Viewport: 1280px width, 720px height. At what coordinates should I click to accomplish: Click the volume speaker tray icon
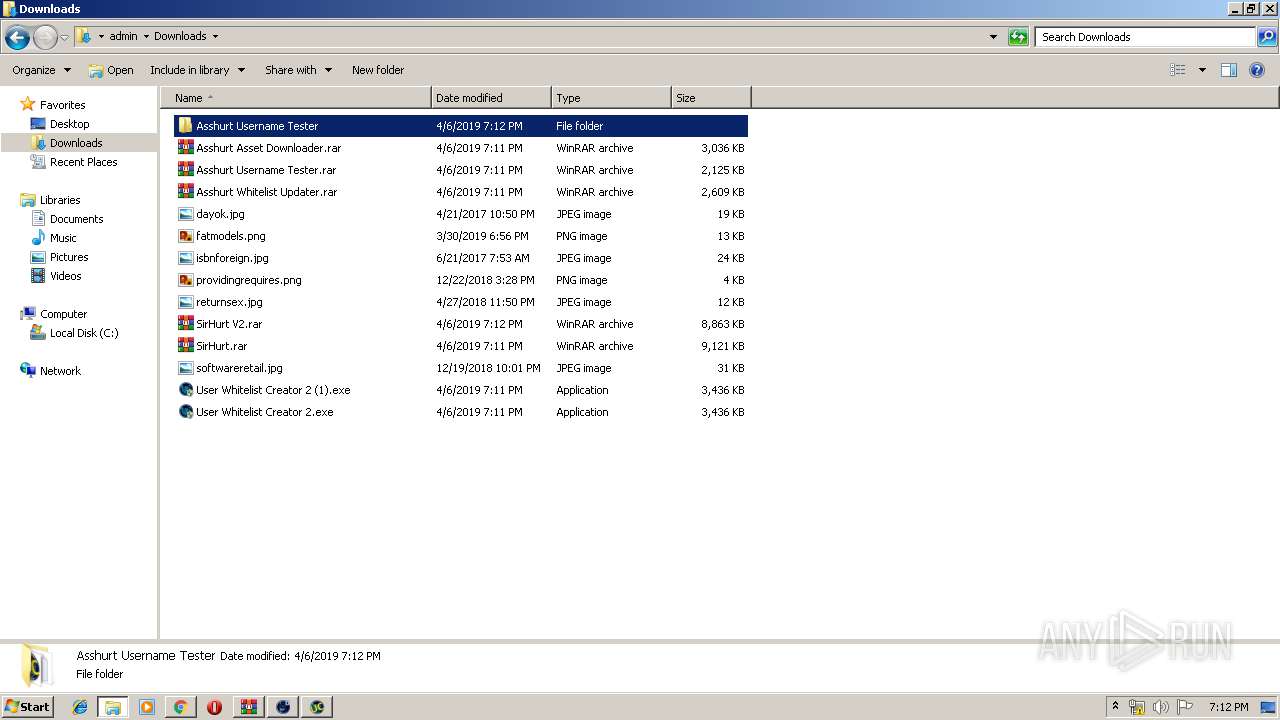coord(1161,707)
